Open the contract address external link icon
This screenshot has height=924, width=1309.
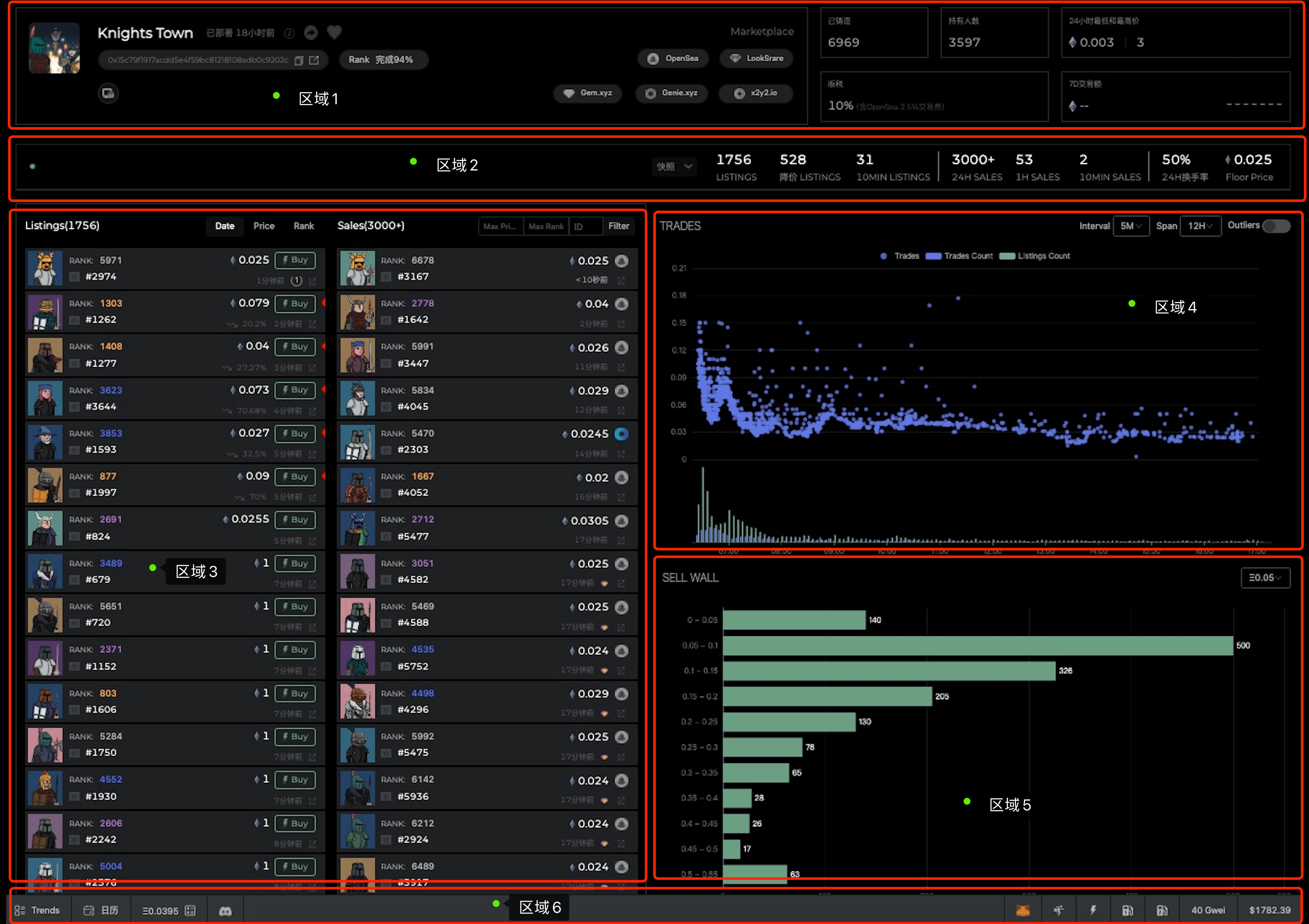click(314, 60)
